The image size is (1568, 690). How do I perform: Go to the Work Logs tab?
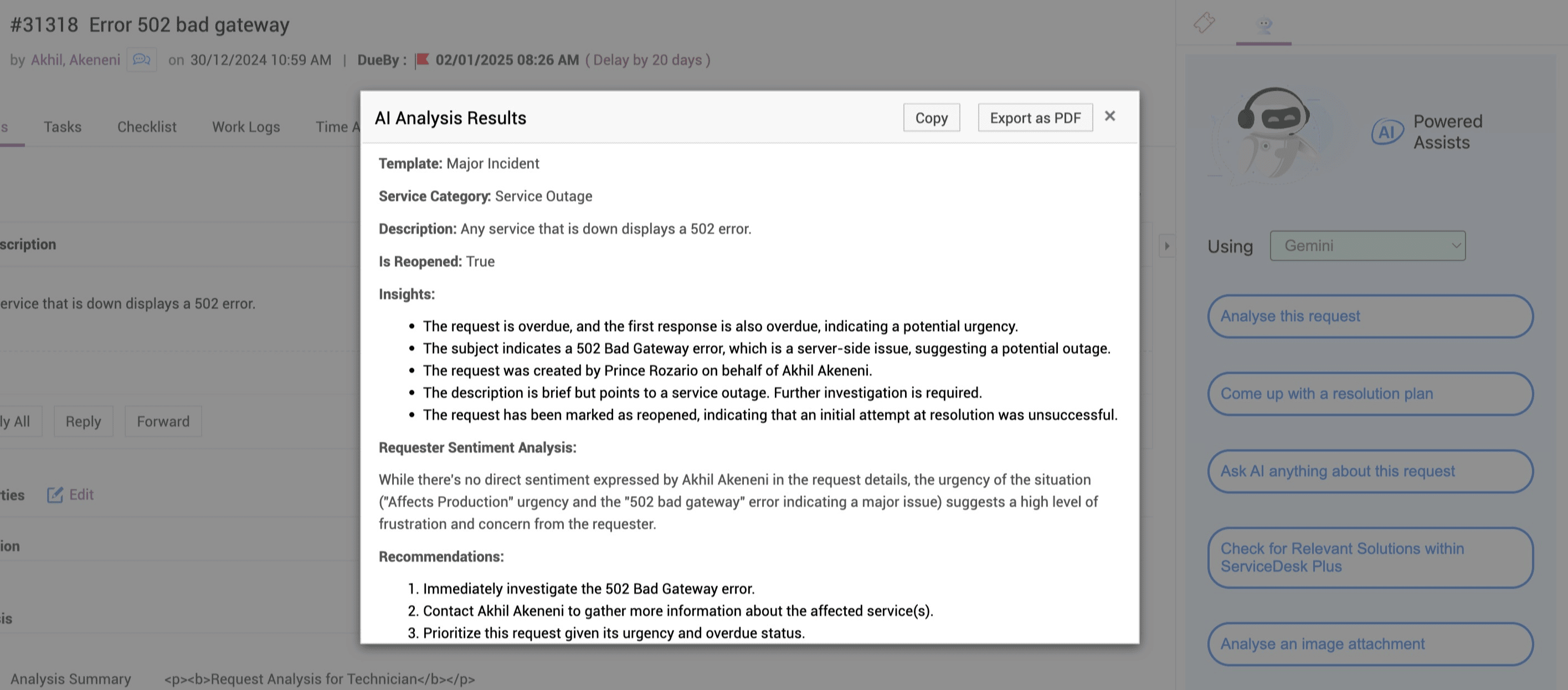(246, 127)
